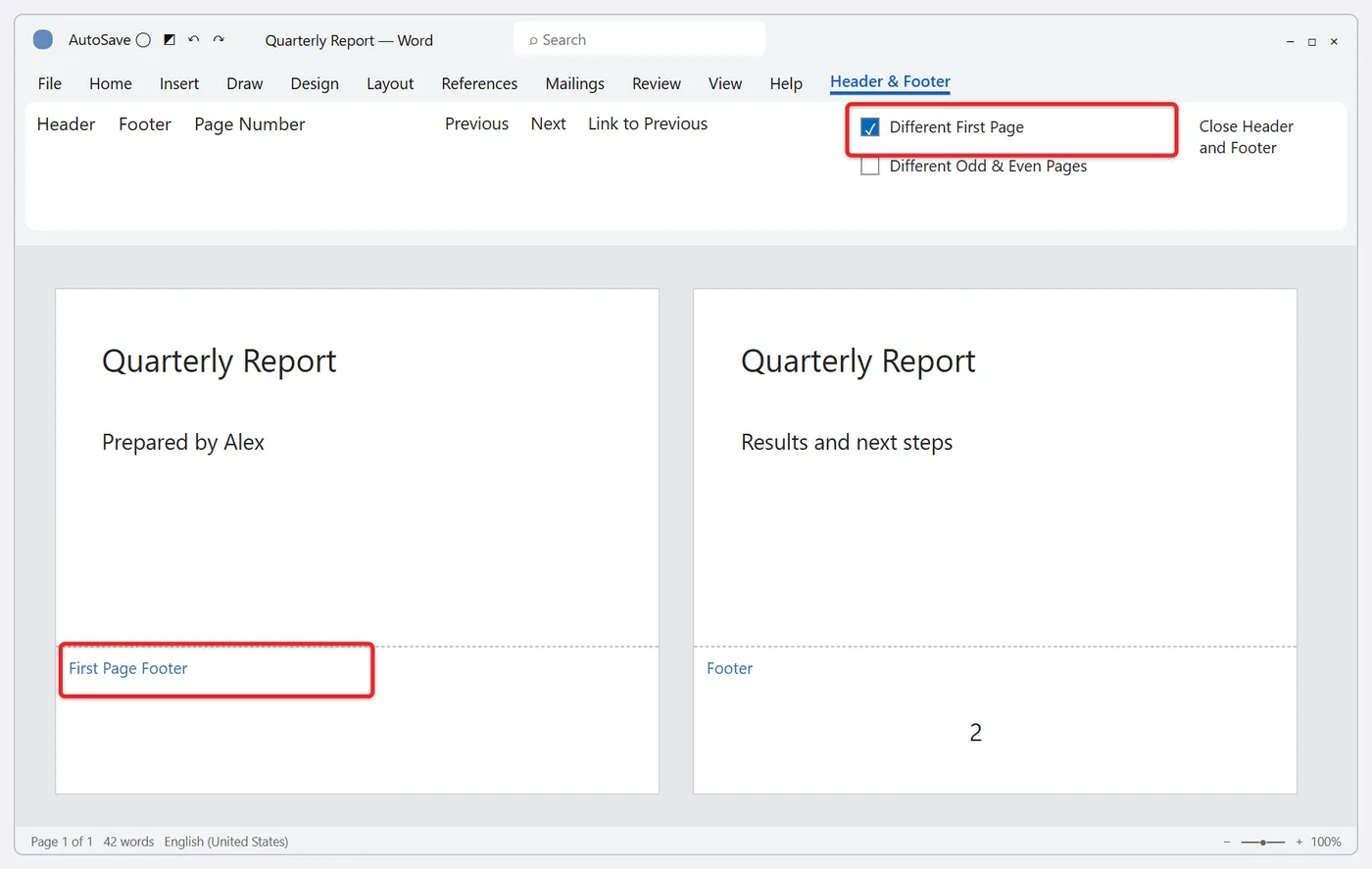Image resolution: width=1372 pixels, height=869 pixels.
Task: Click the line 'Results and next steps'
Action: pyautogui.click(x=847, y=443)
